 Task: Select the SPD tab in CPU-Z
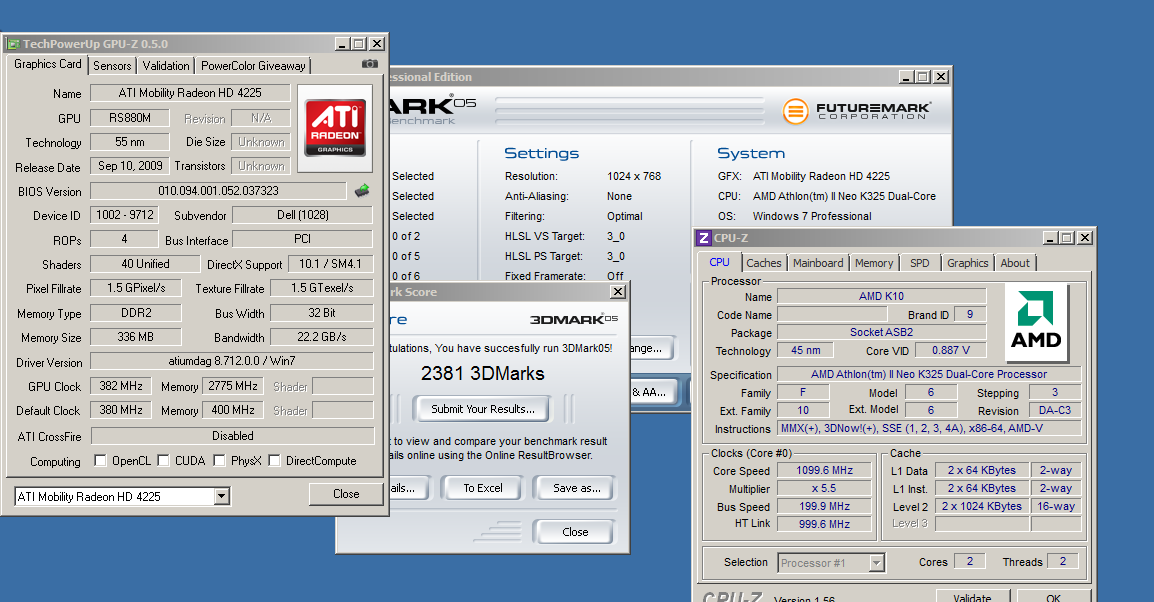(919, 263)
